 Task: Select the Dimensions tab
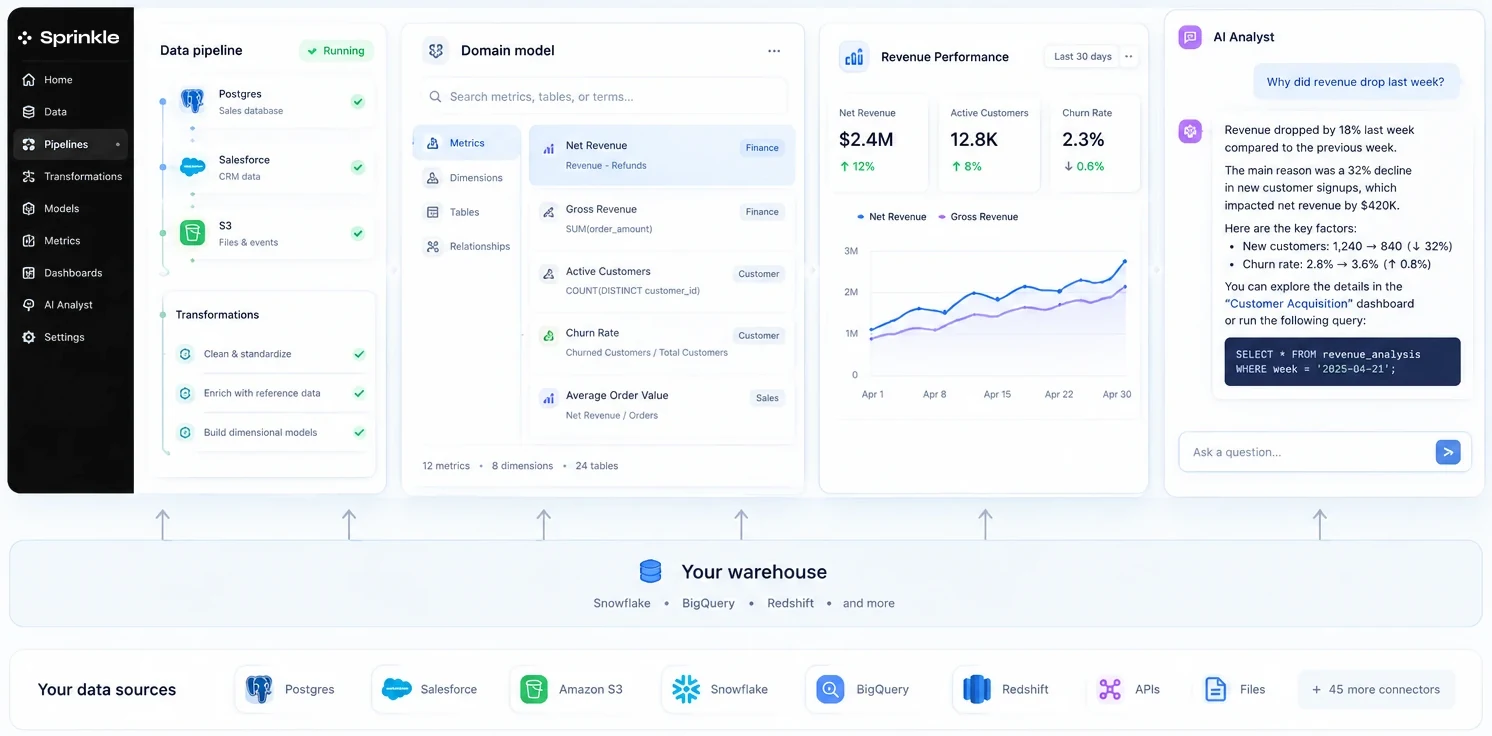(x=467, y=178)
